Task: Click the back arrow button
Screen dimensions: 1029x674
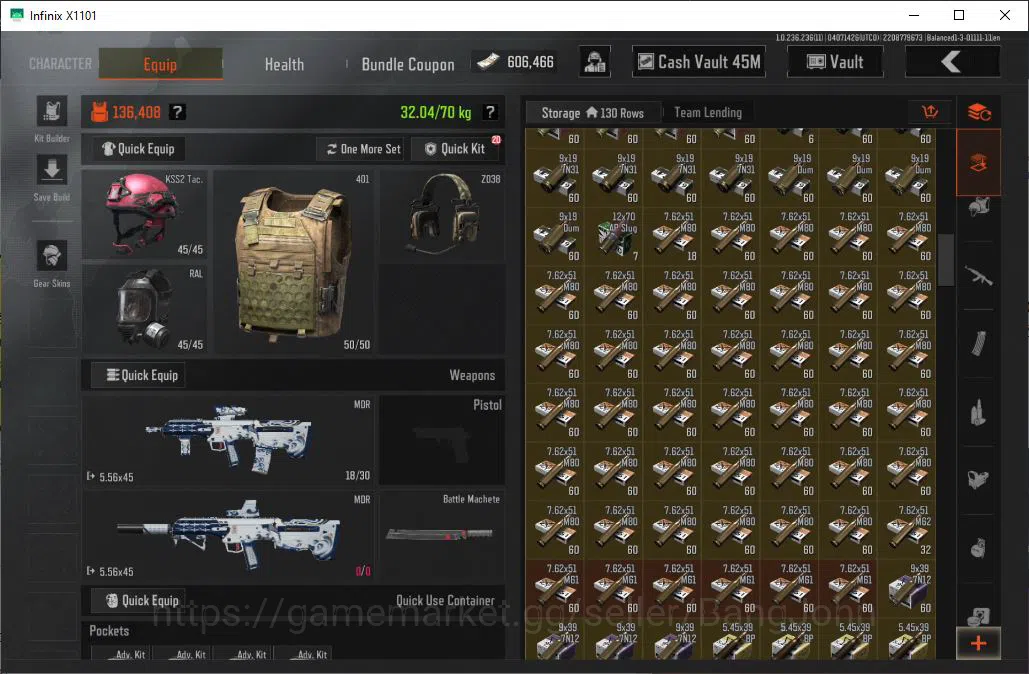Action: coord(952,62)
